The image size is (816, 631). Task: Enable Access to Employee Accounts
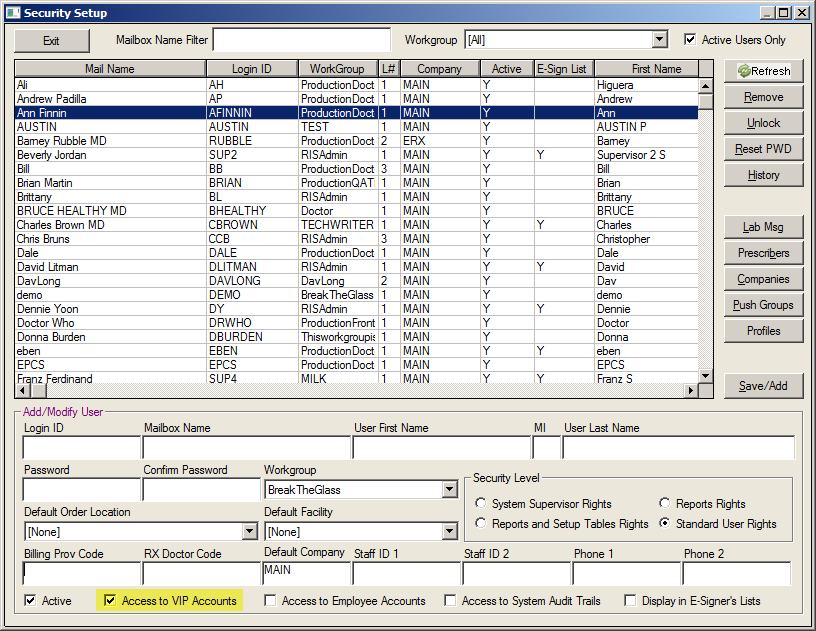pos(270,600)
